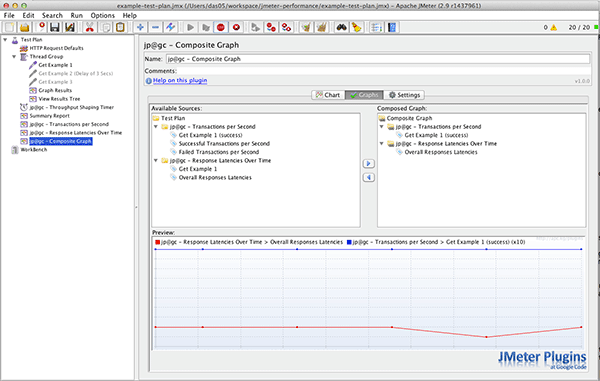Click the Collapse All minus icon
600x381 pixels.
tap(155, 27)
